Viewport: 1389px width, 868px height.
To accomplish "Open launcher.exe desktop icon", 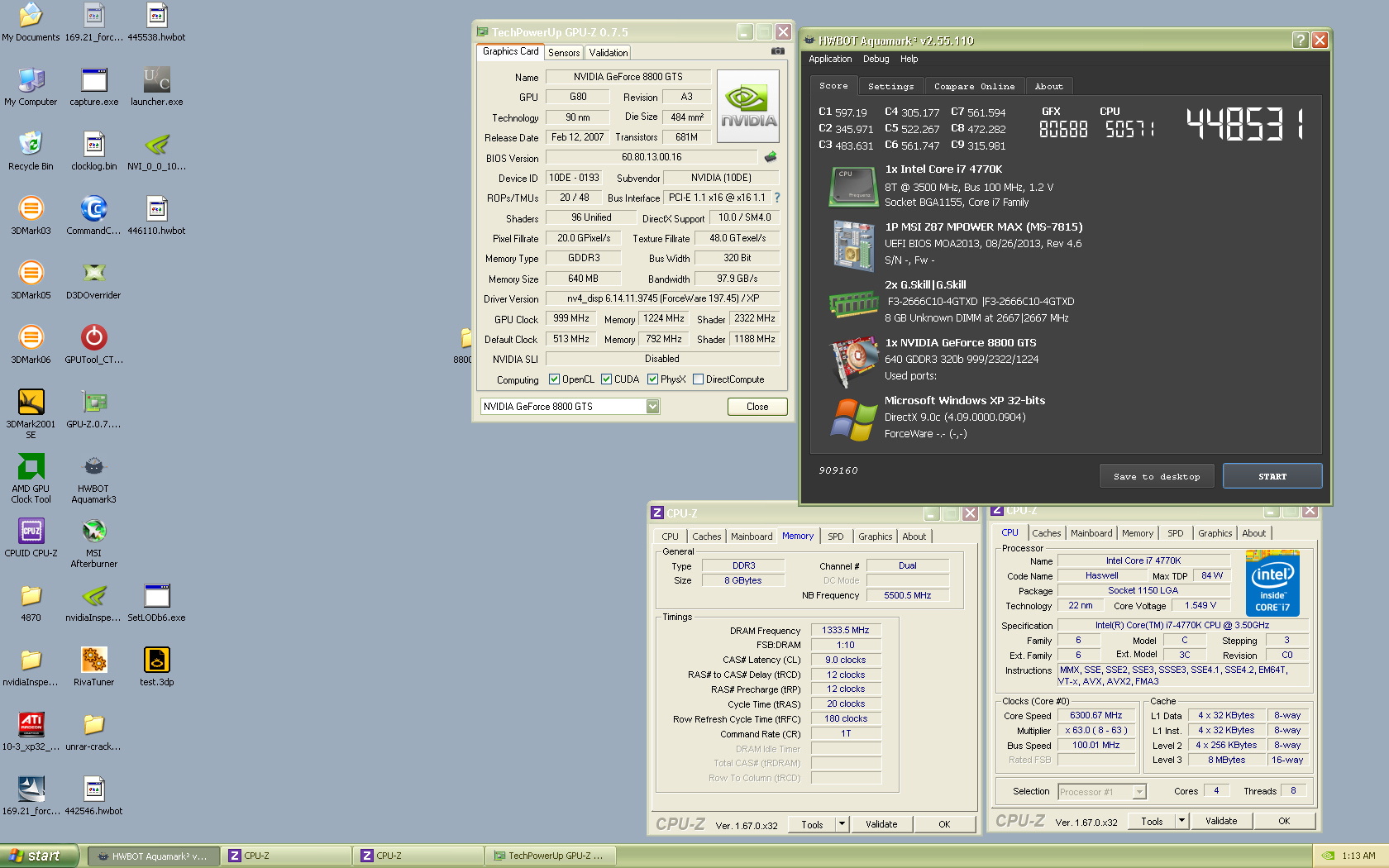I will coord(156,87).
